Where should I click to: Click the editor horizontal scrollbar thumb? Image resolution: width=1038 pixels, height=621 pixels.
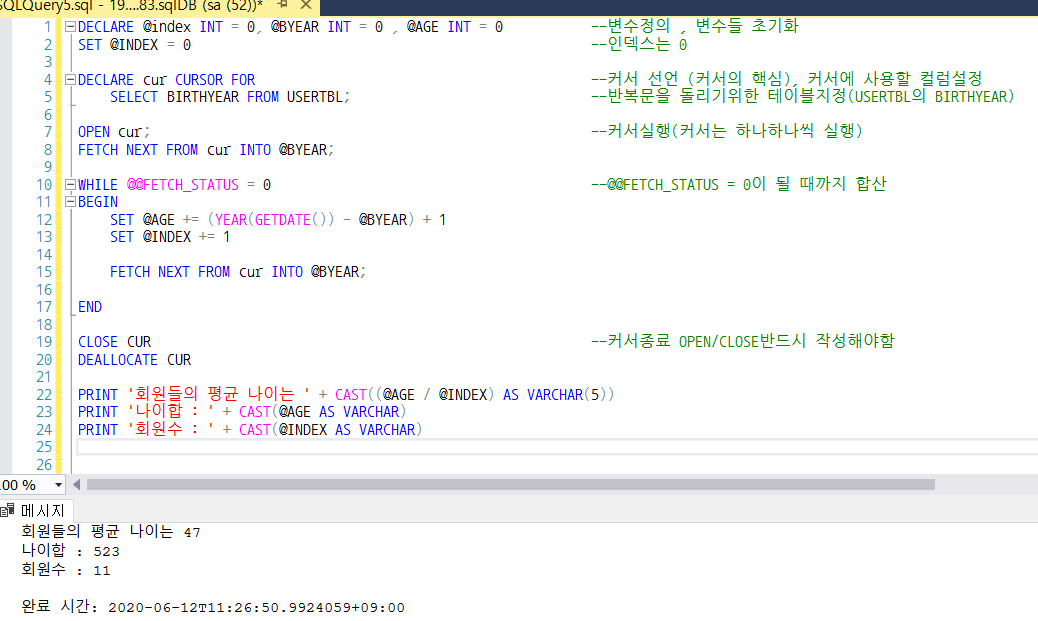coord(510,485)
